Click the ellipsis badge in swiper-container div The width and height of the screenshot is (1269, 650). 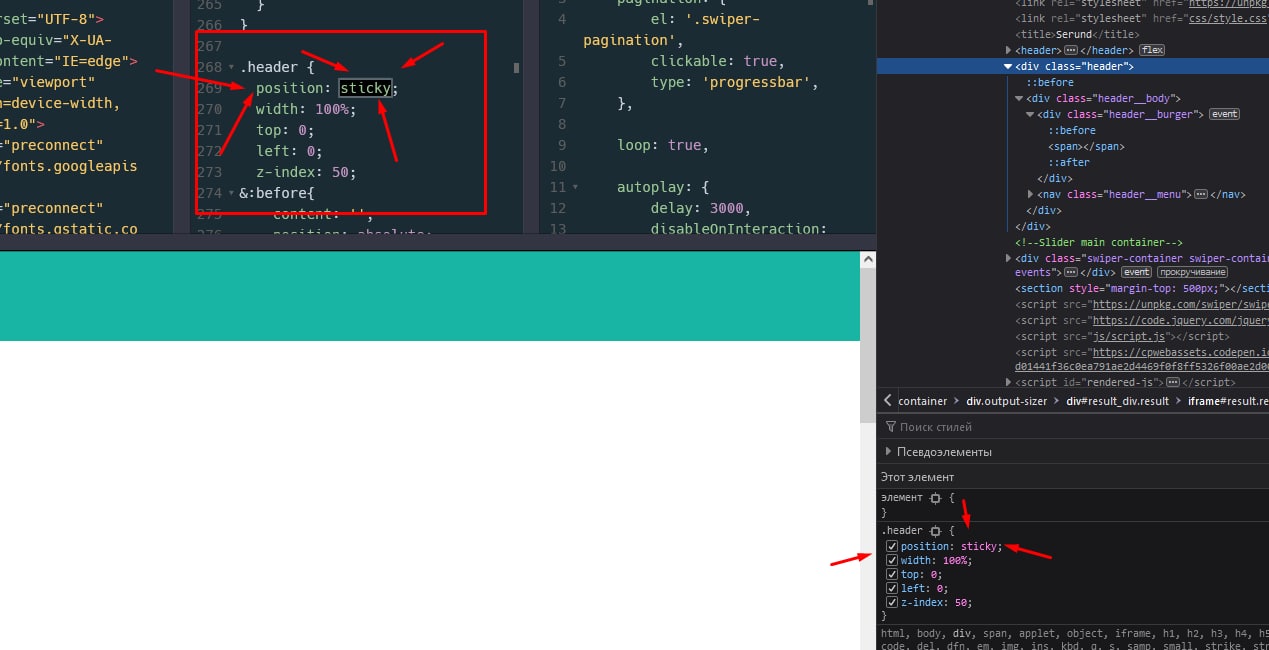pyautogui.click(x=1071, y=272)
